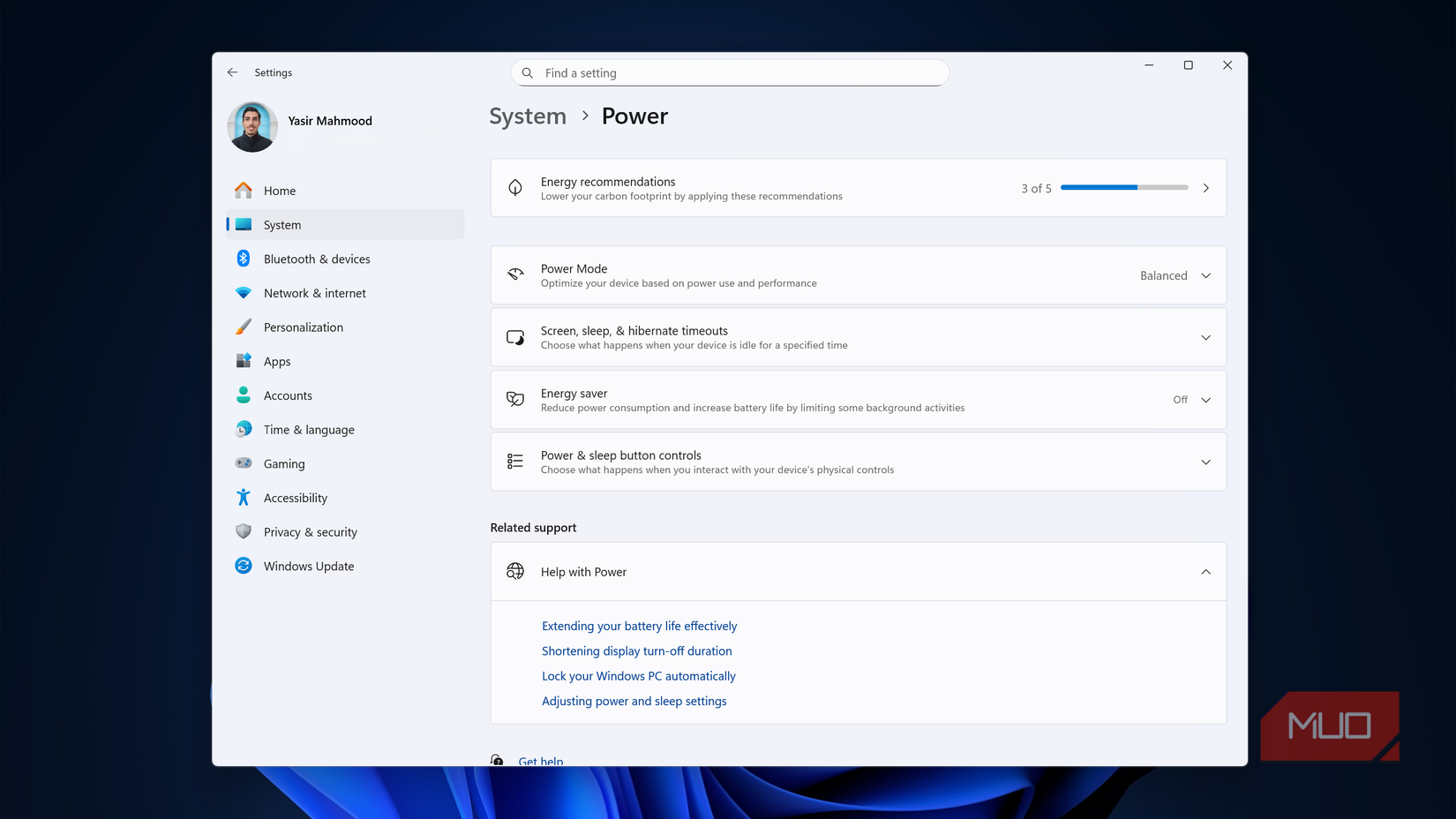Click the Get help link
The width and height of the screenshot is (1456, 819).
[x=541, y=761]
